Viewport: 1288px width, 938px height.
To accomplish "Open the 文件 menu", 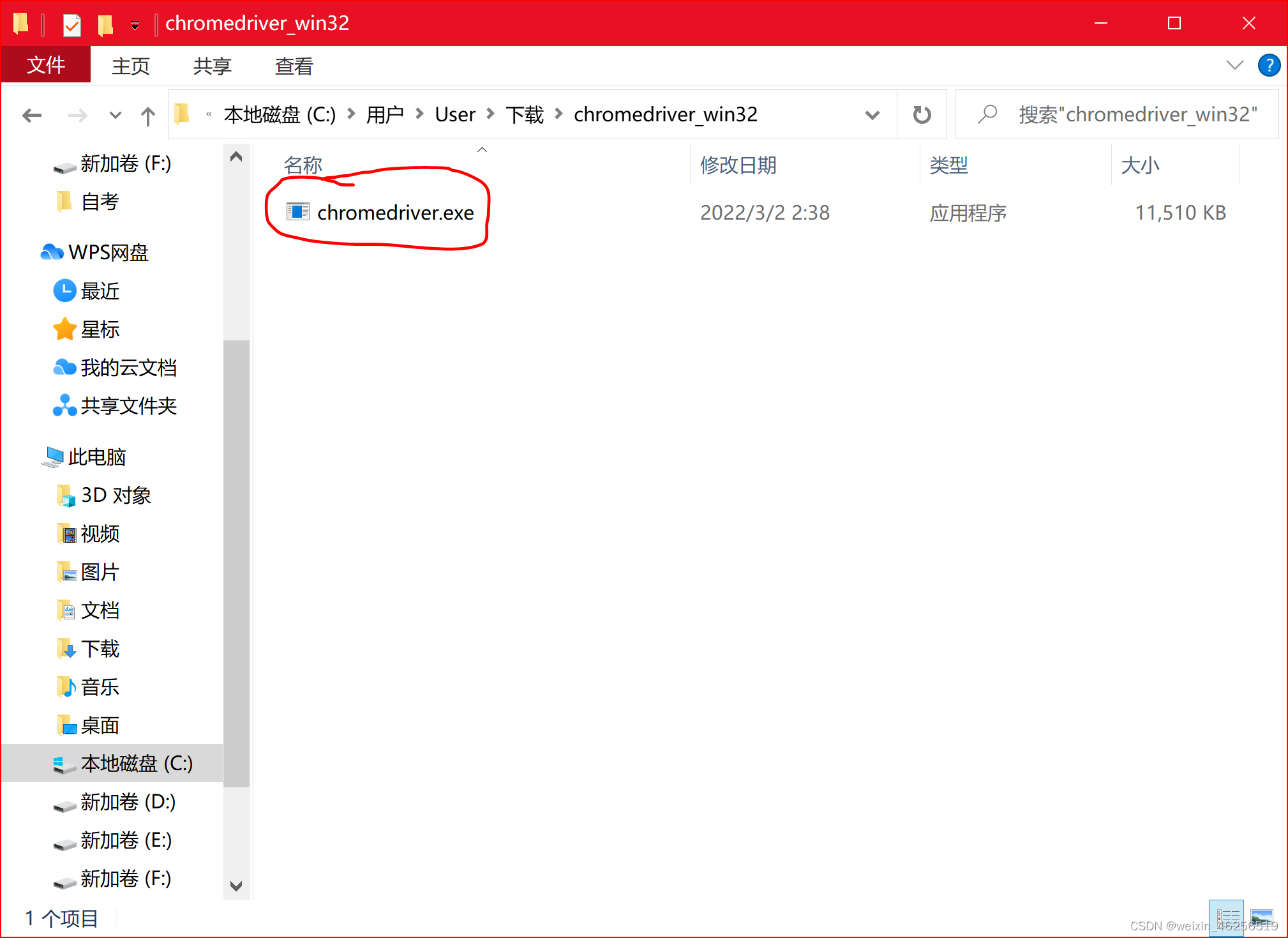I will coord(45,64).
